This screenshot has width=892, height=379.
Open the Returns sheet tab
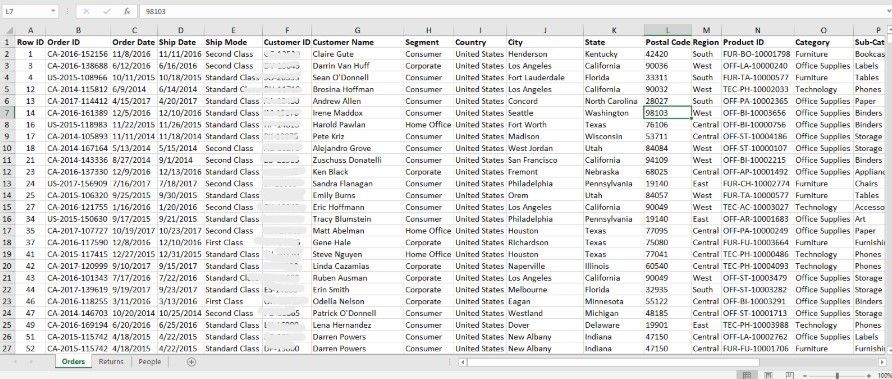[110, 362]
